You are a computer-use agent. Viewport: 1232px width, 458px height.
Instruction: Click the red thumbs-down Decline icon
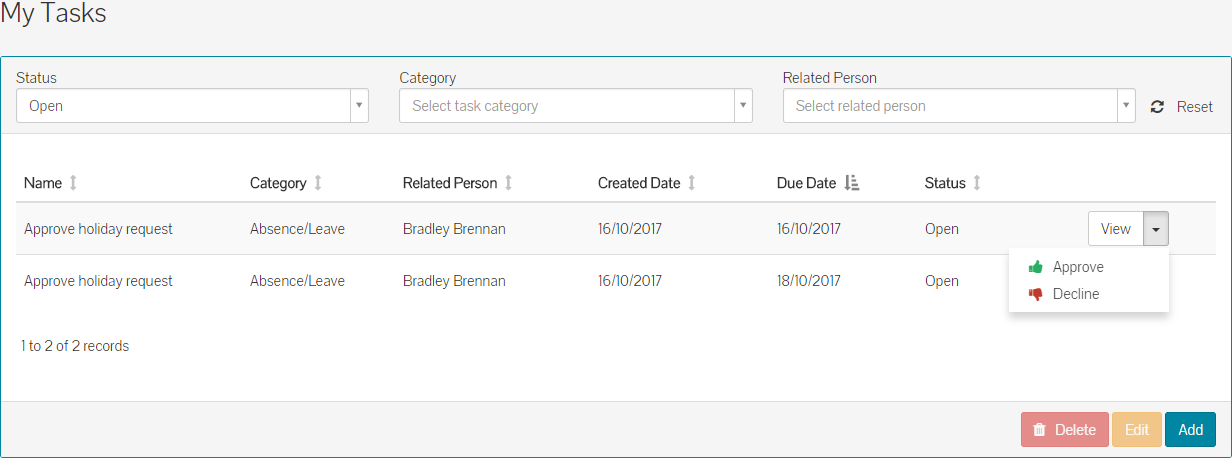click(x=1036, y=294)
